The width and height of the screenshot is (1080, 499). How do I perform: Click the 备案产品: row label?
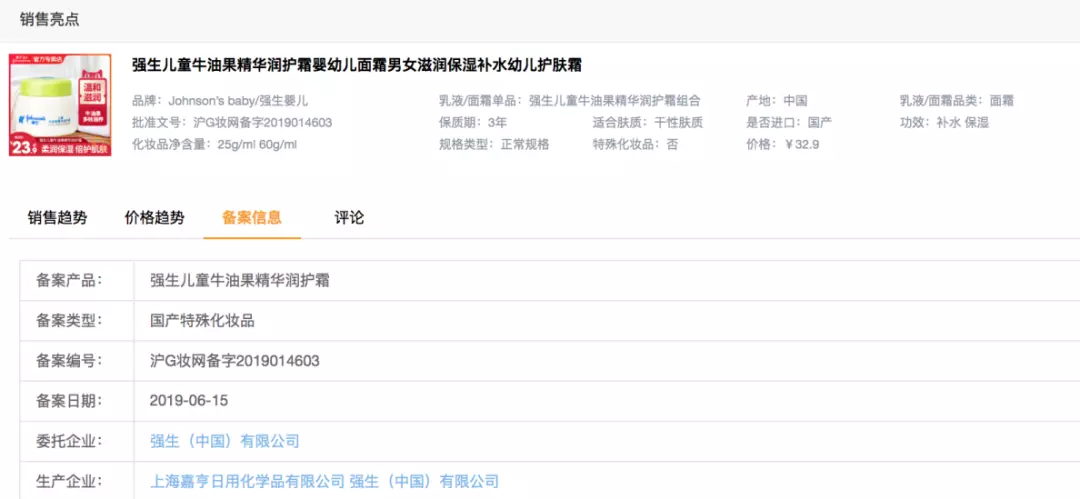[68, 281]
